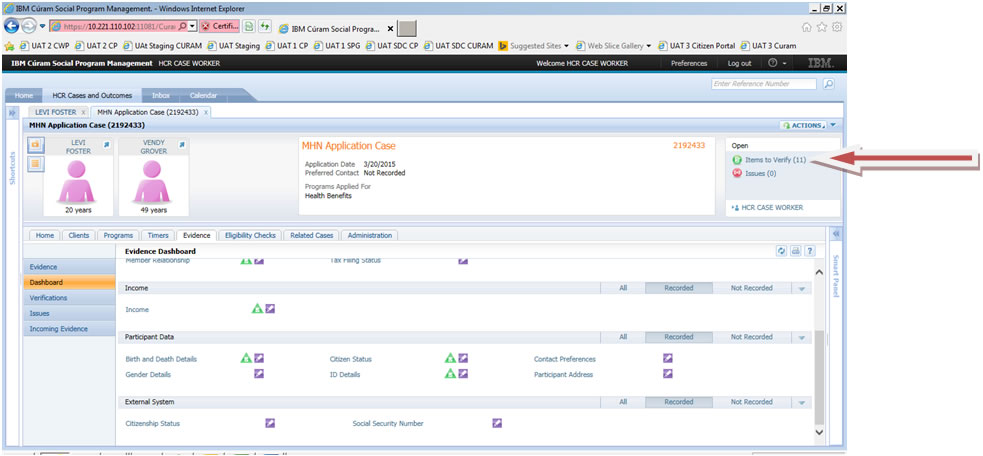Viewport: 983px width, 456px height.
Task: Open the Administration tab
Action: 369,235
